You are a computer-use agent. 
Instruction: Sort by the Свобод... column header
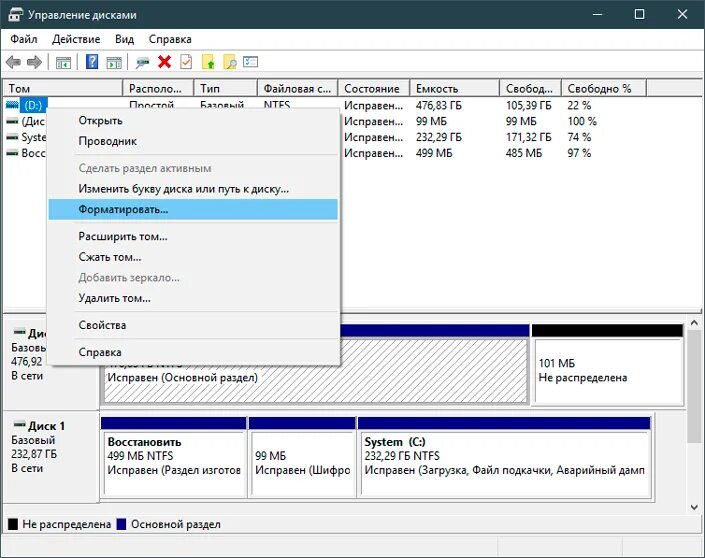click(531, 89)
